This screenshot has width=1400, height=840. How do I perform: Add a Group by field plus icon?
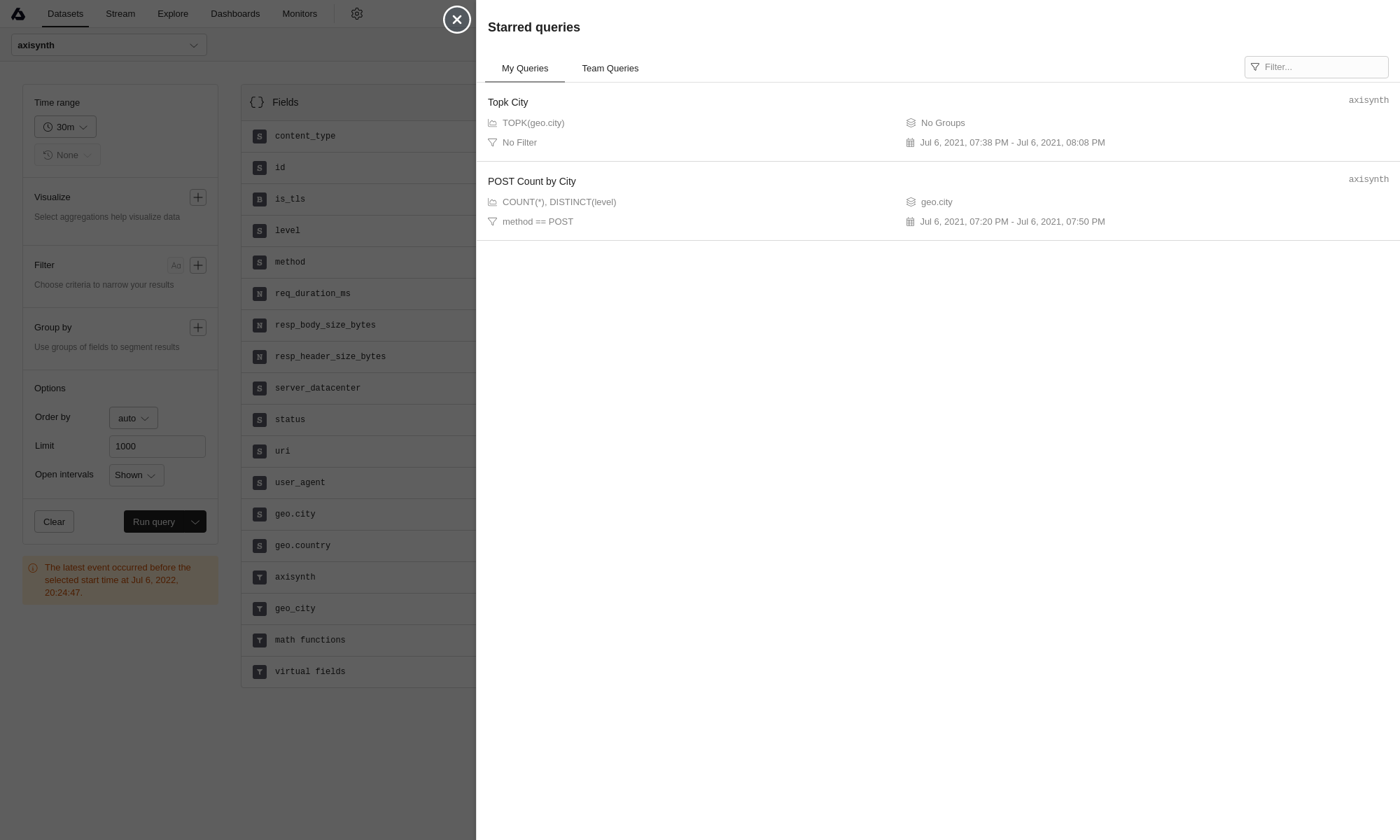point(198,328)
